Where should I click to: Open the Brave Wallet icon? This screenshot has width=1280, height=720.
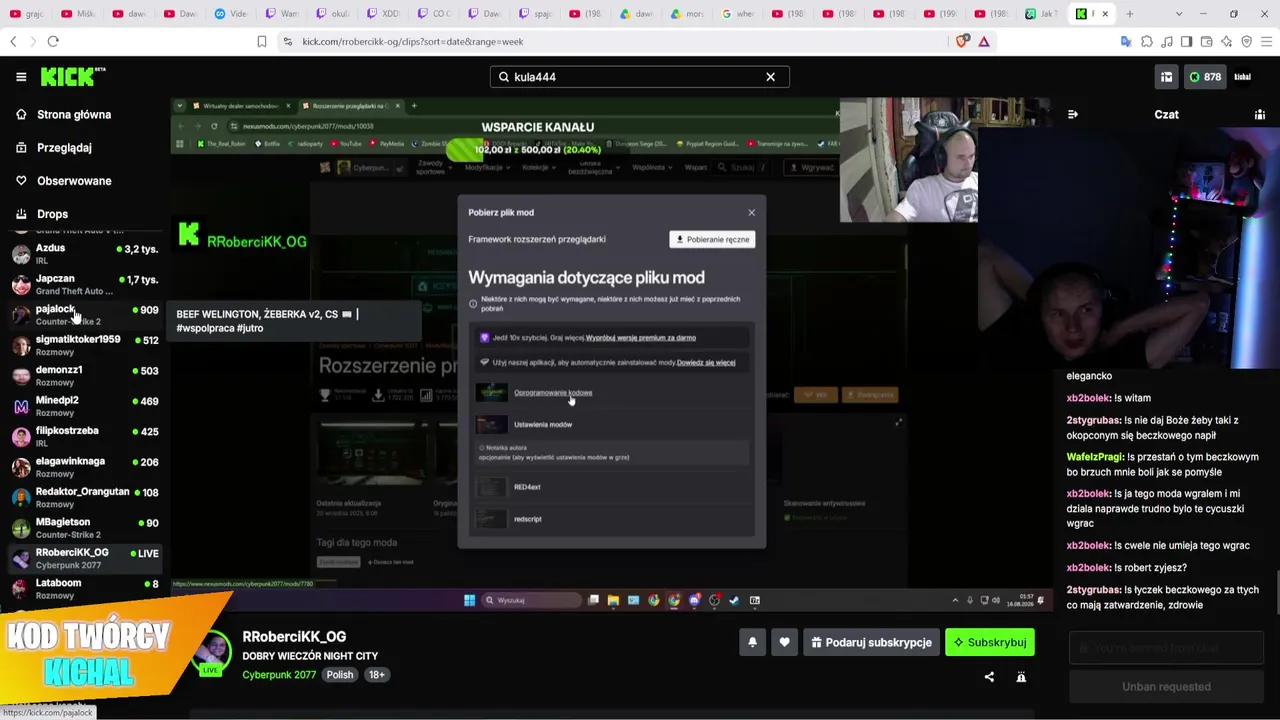click(x=1207, y=42)
